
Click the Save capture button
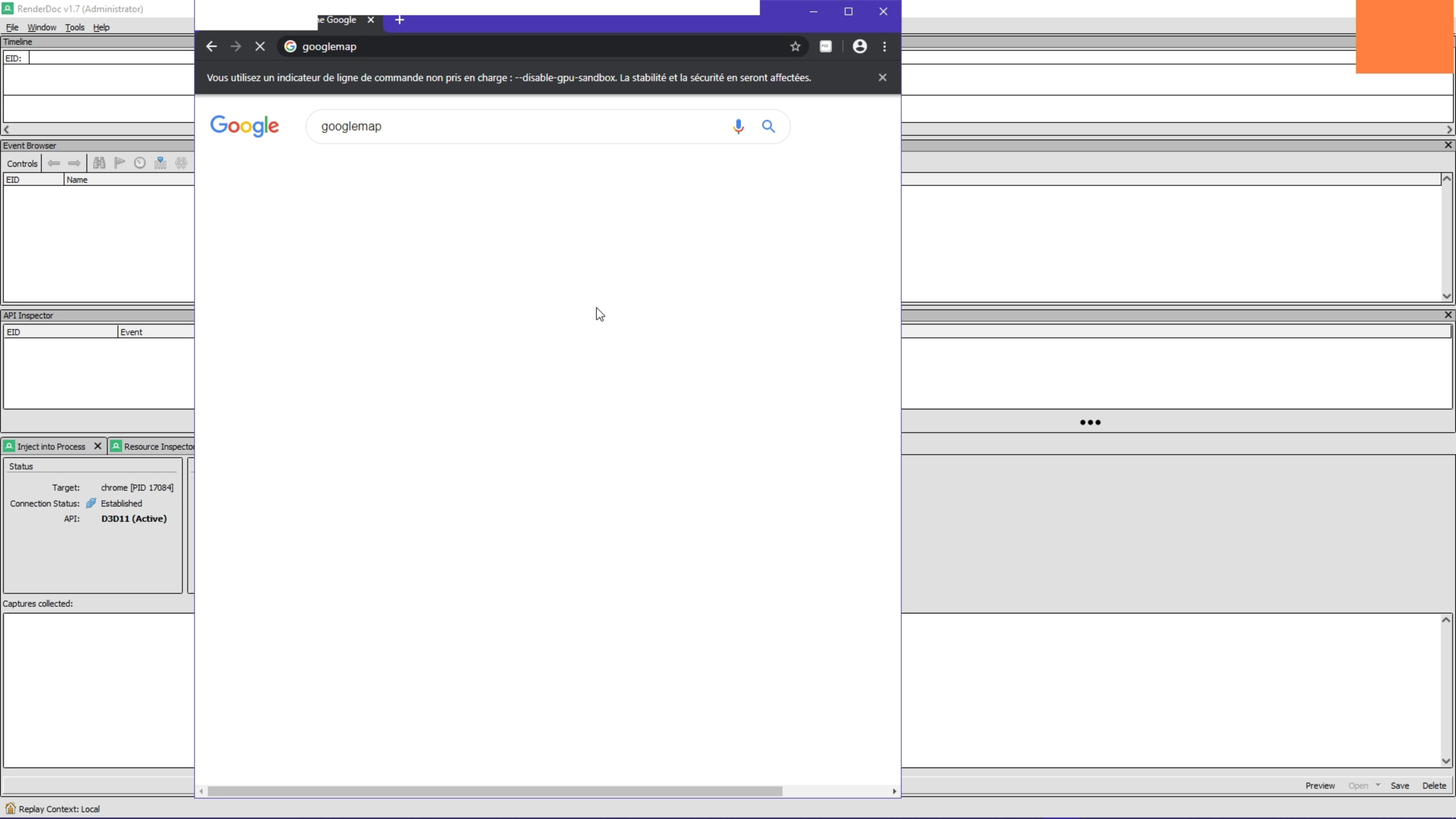tap(1400, 786)
